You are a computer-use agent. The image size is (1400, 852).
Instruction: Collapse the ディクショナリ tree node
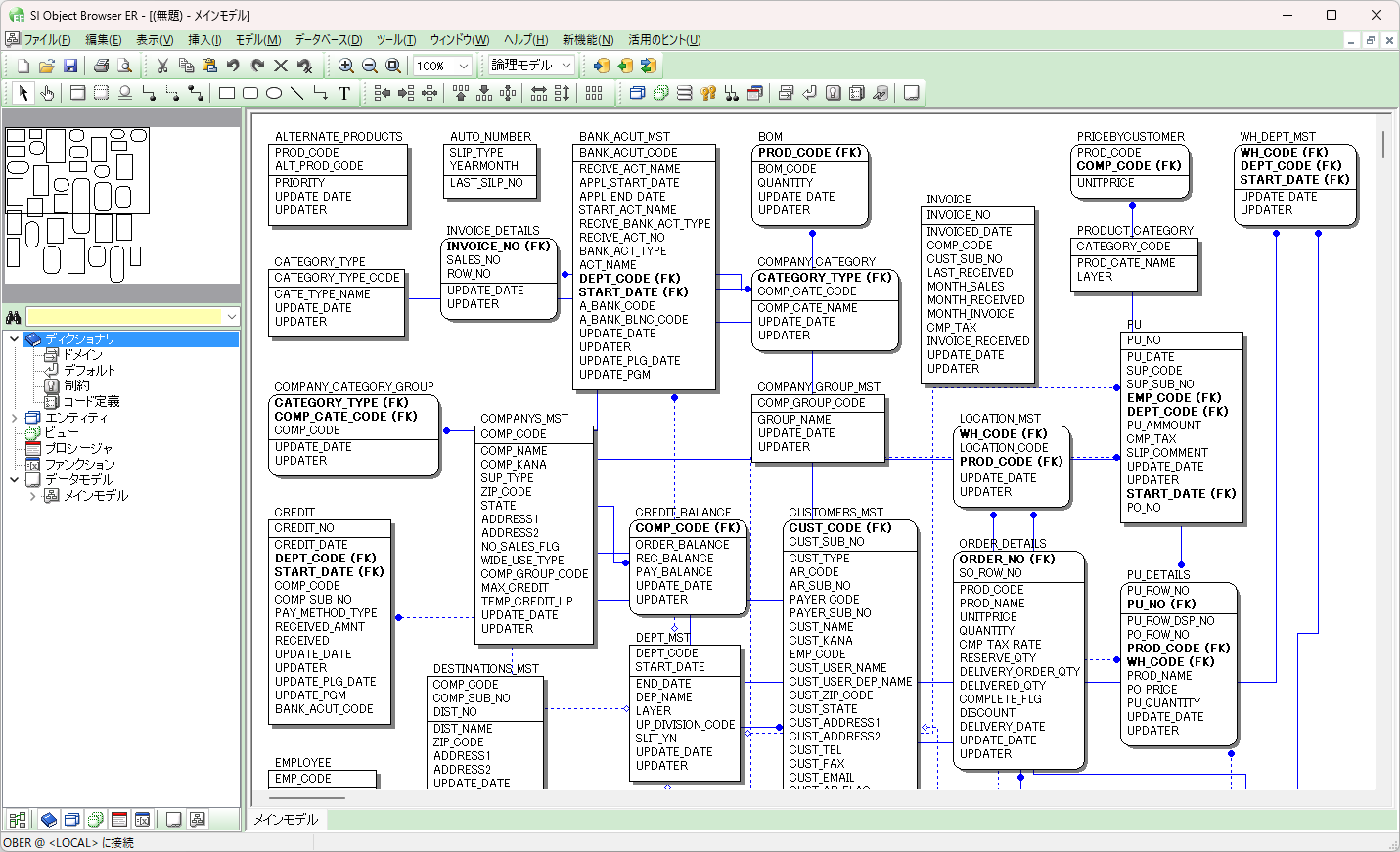click(x=14, y=339)
